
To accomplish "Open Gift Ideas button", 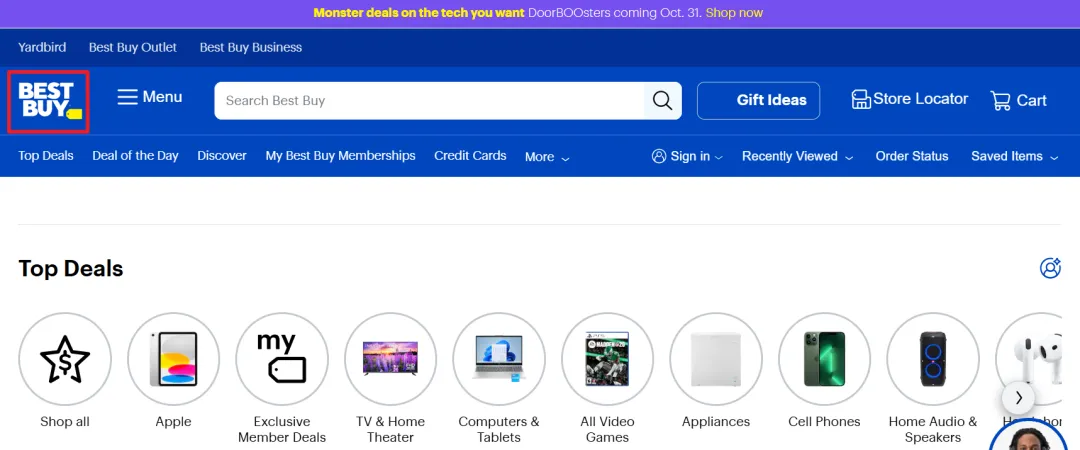I will (x=758, y=101).
